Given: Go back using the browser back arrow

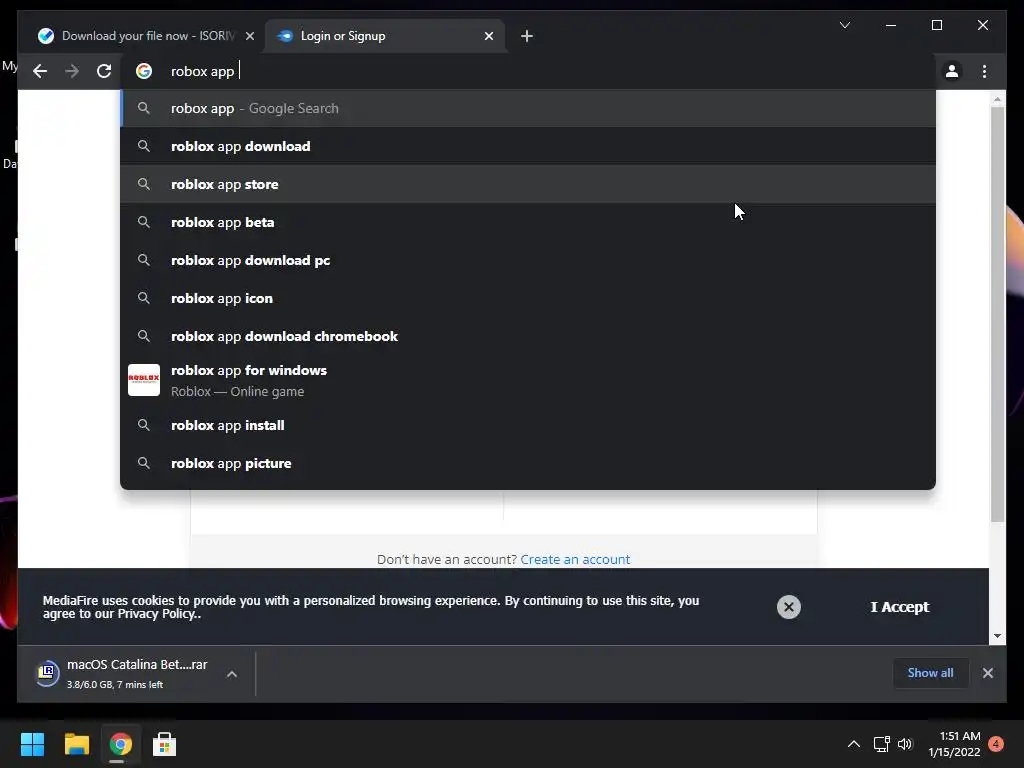Looking at the screenshot, I should (x=40, y=71).
